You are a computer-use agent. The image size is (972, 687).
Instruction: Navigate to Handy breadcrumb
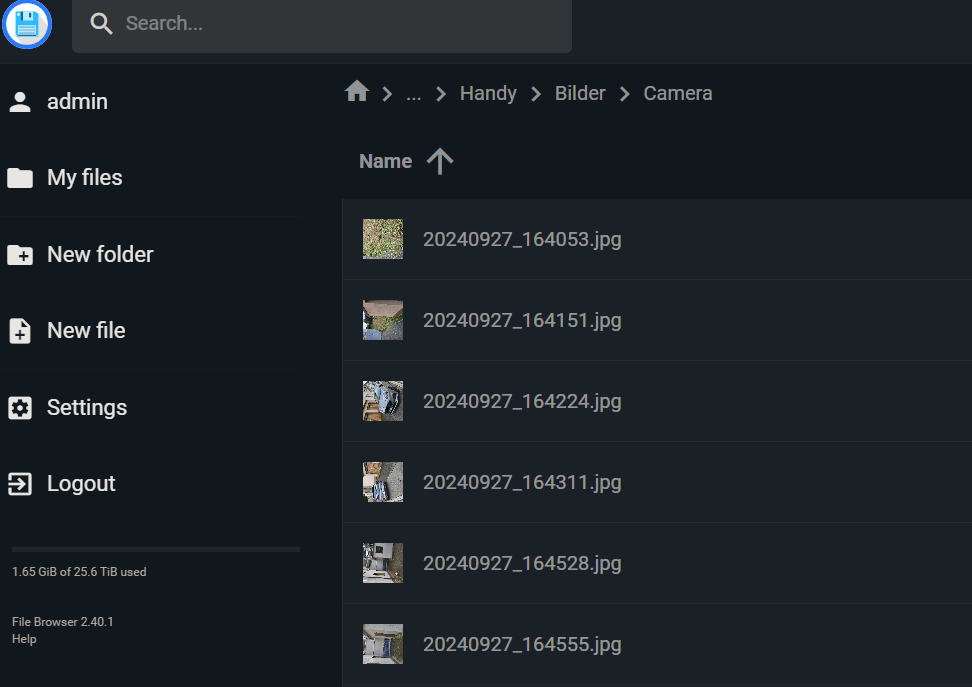coord(488,93)
